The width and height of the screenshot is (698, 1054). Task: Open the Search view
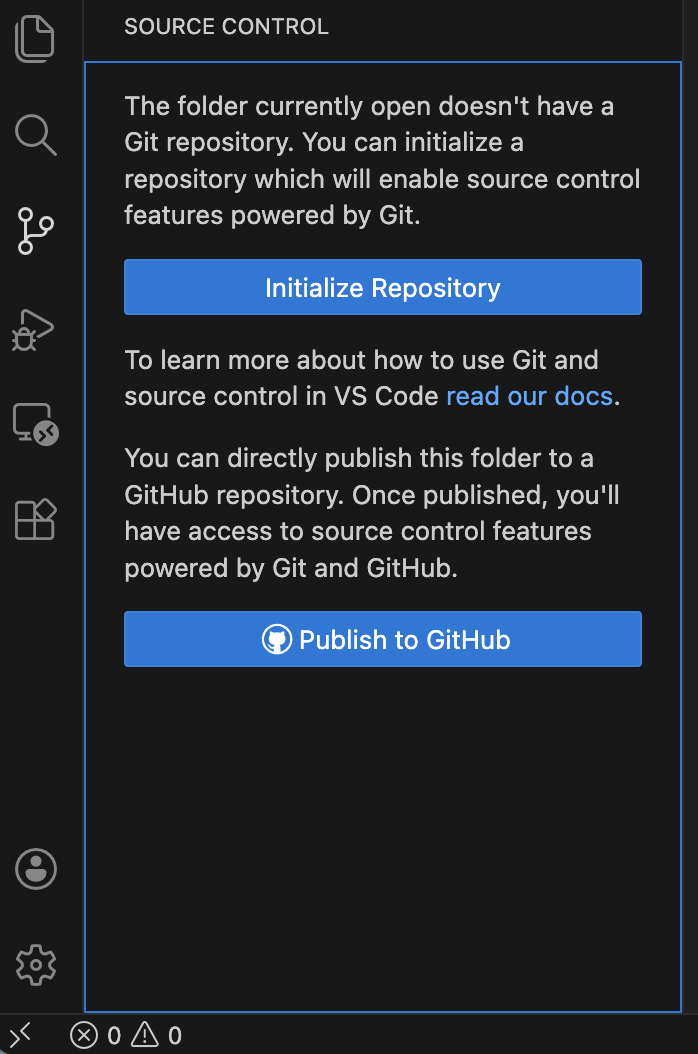click(x=35, y=135)
